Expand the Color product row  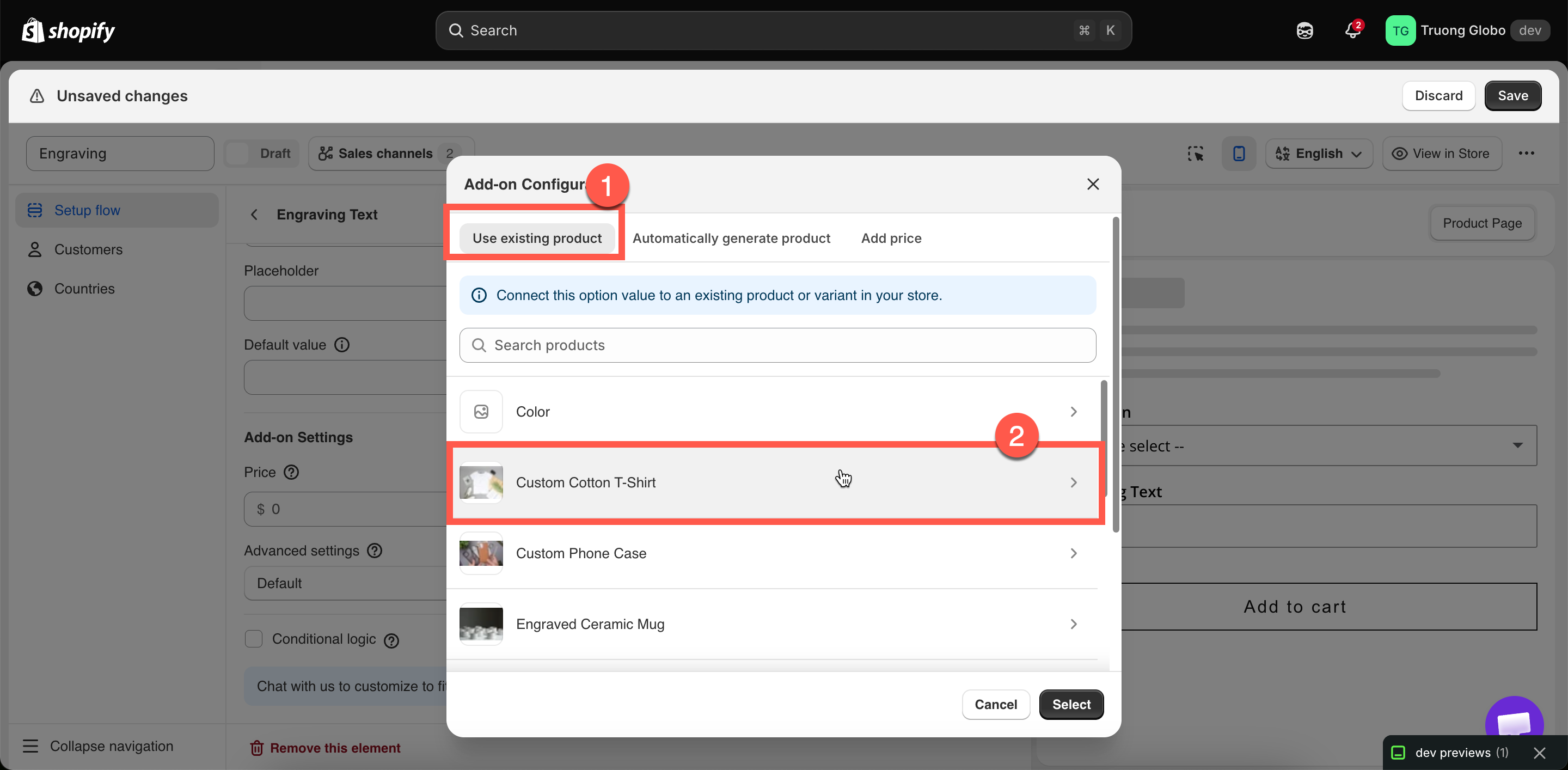[x=772, y=412]
